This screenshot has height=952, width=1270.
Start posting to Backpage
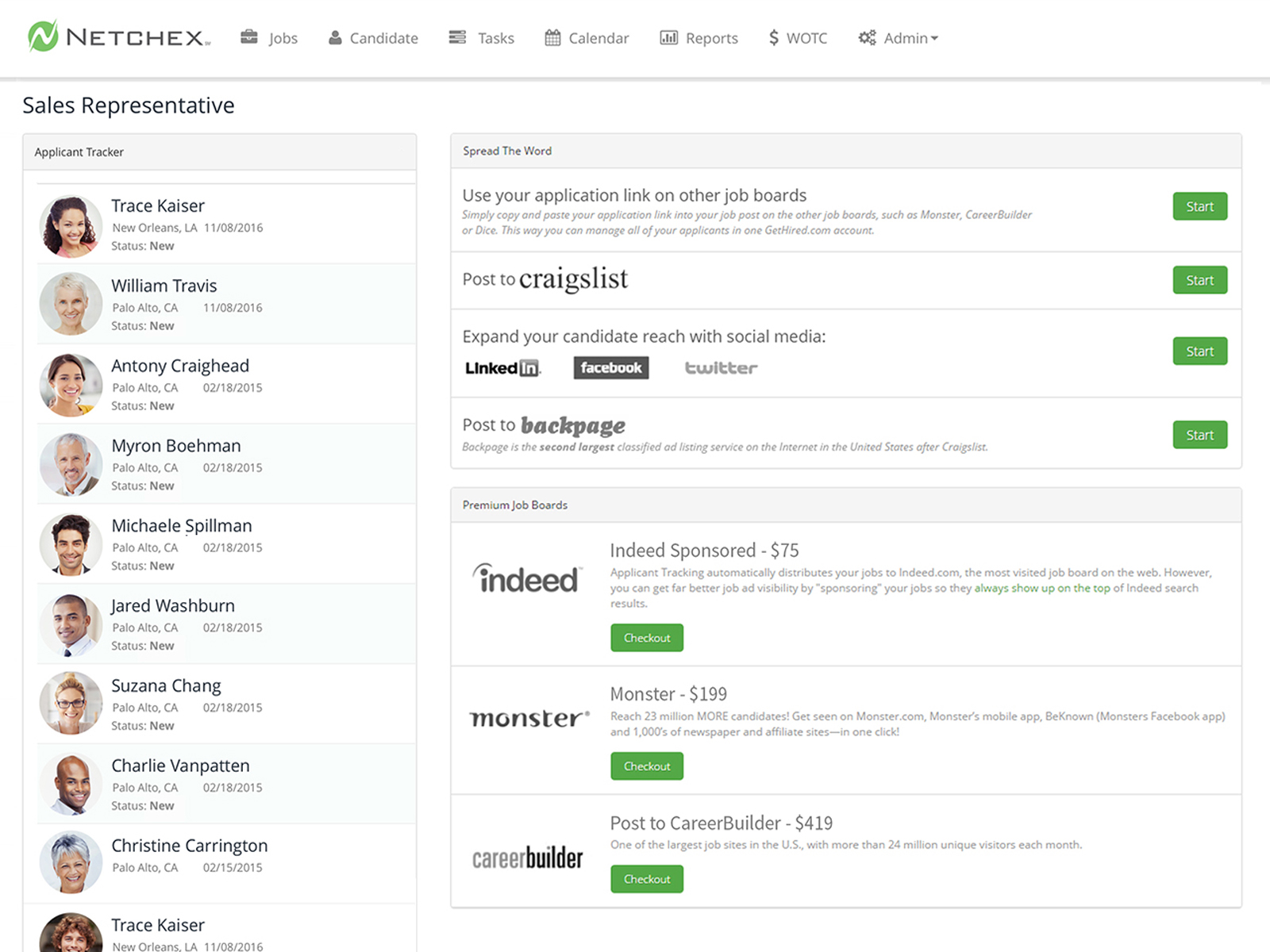pyautogui.click(x=1199, y=435)
